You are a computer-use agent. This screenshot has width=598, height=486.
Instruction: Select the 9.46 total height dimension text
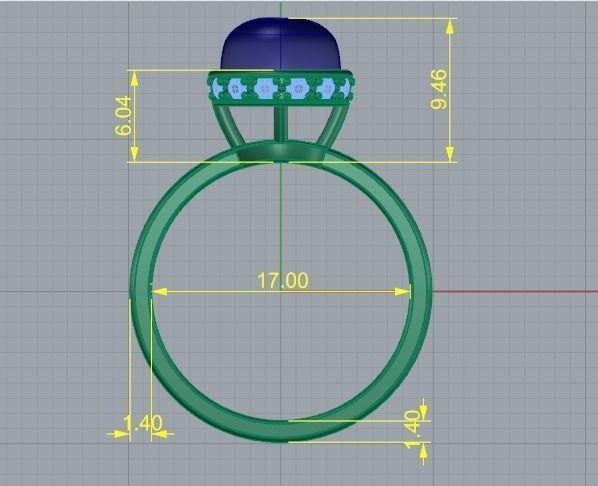point(439,90)
